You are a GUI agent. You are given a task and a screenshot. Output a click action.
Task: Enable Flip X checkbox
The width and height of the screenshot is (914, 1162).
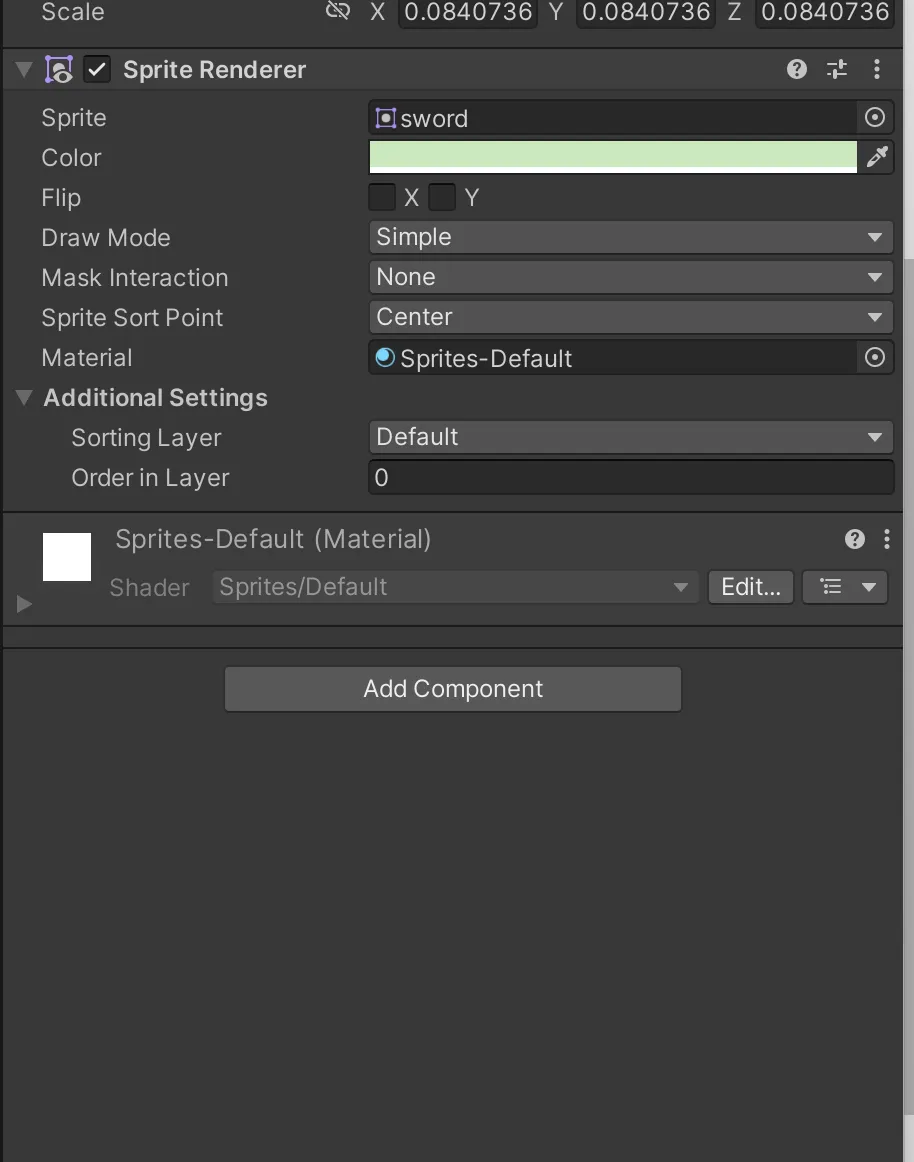382,197
